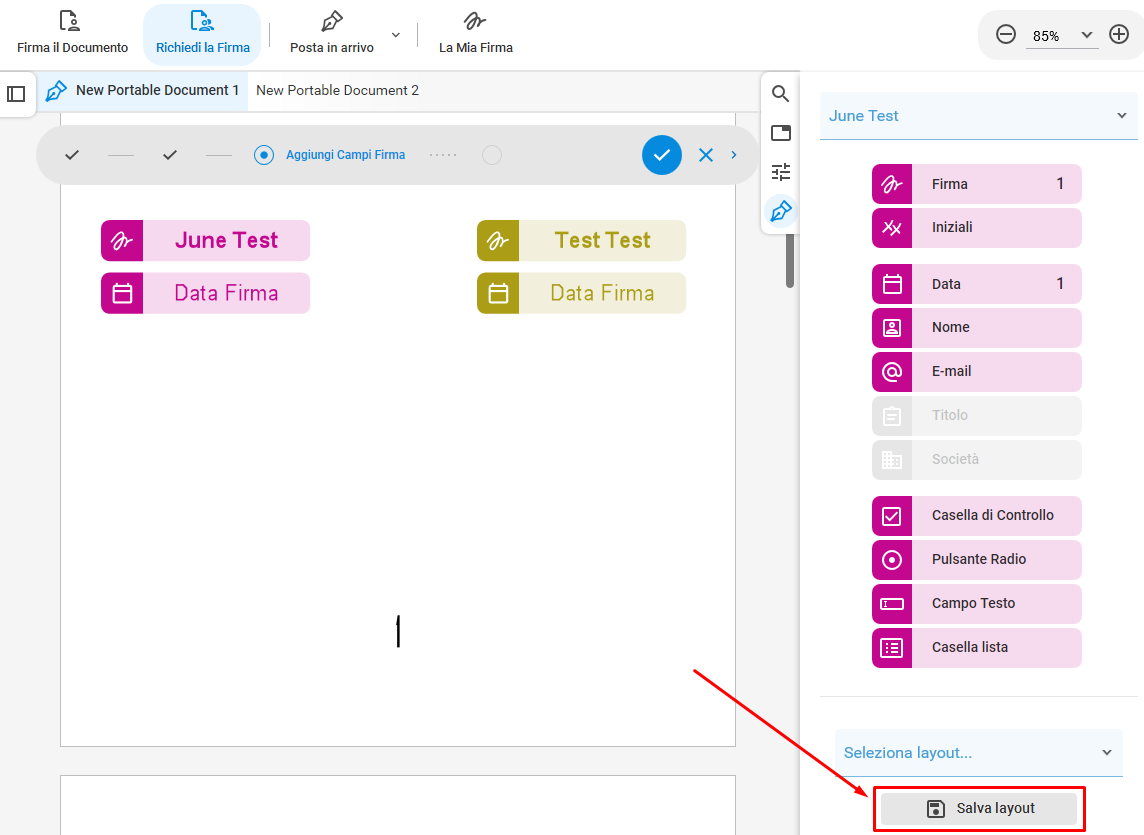Add Casella lista field
This screenshot has height=835, width=1144.
(x=976, y=647)
